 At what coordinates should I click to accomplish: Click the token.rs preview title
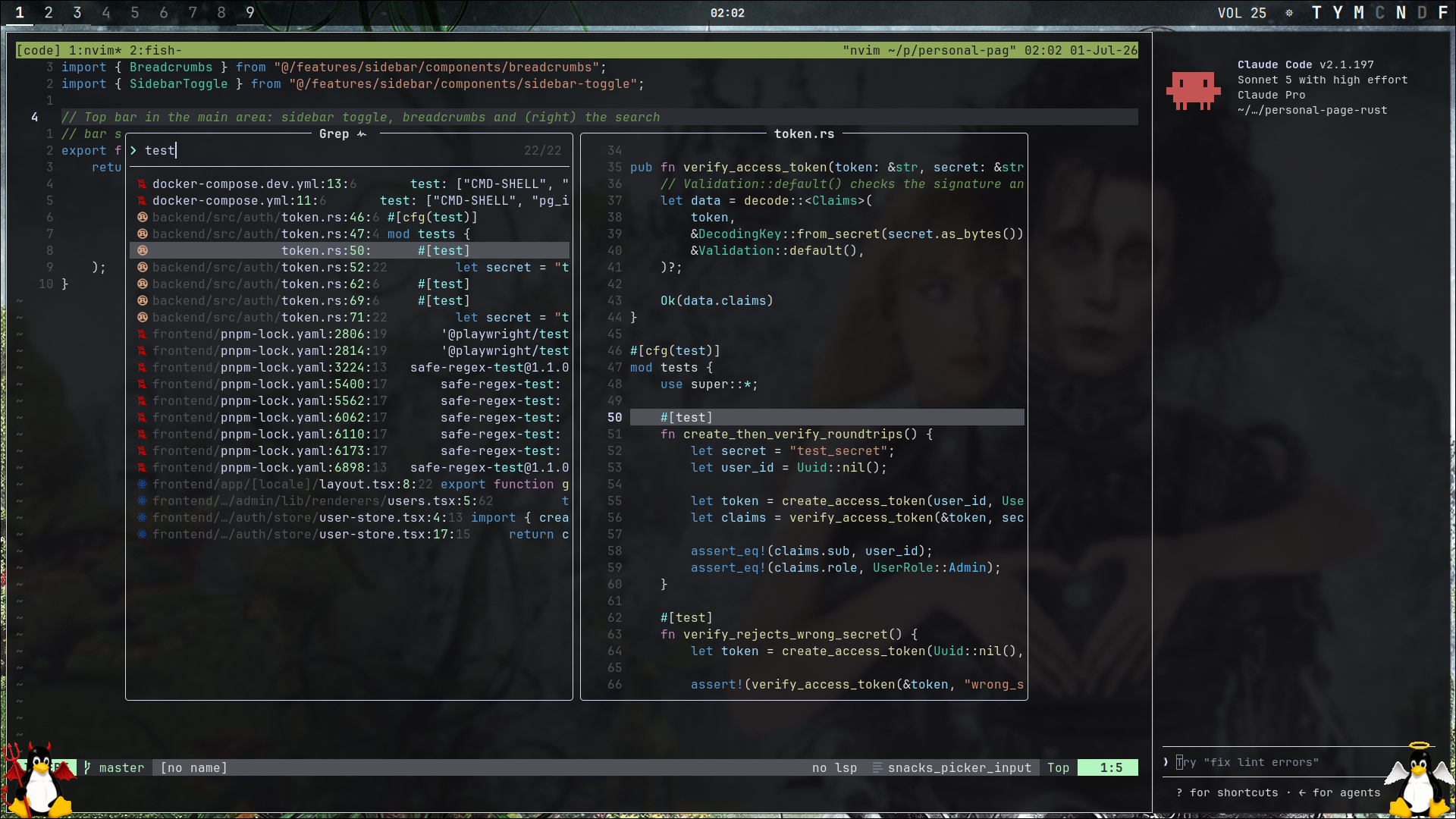[x=804, y=134]
